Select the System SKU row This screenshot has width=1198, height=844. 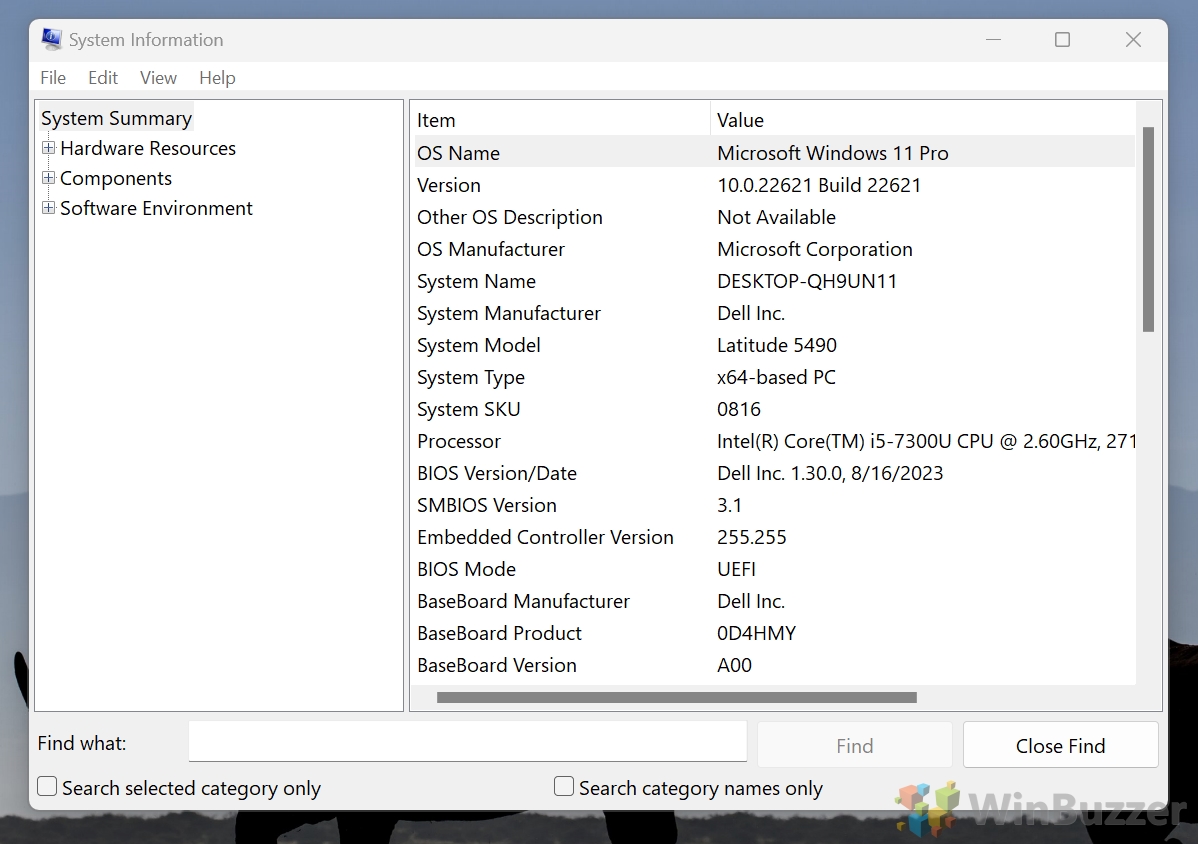(x=775, y=409)
